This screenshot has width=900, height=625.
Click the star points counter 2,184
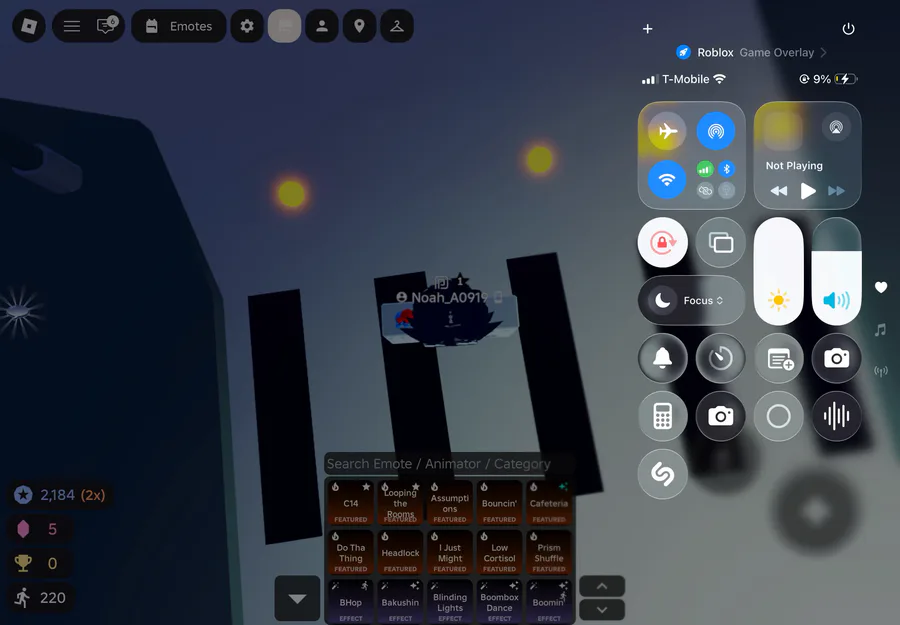pos(60,495)
